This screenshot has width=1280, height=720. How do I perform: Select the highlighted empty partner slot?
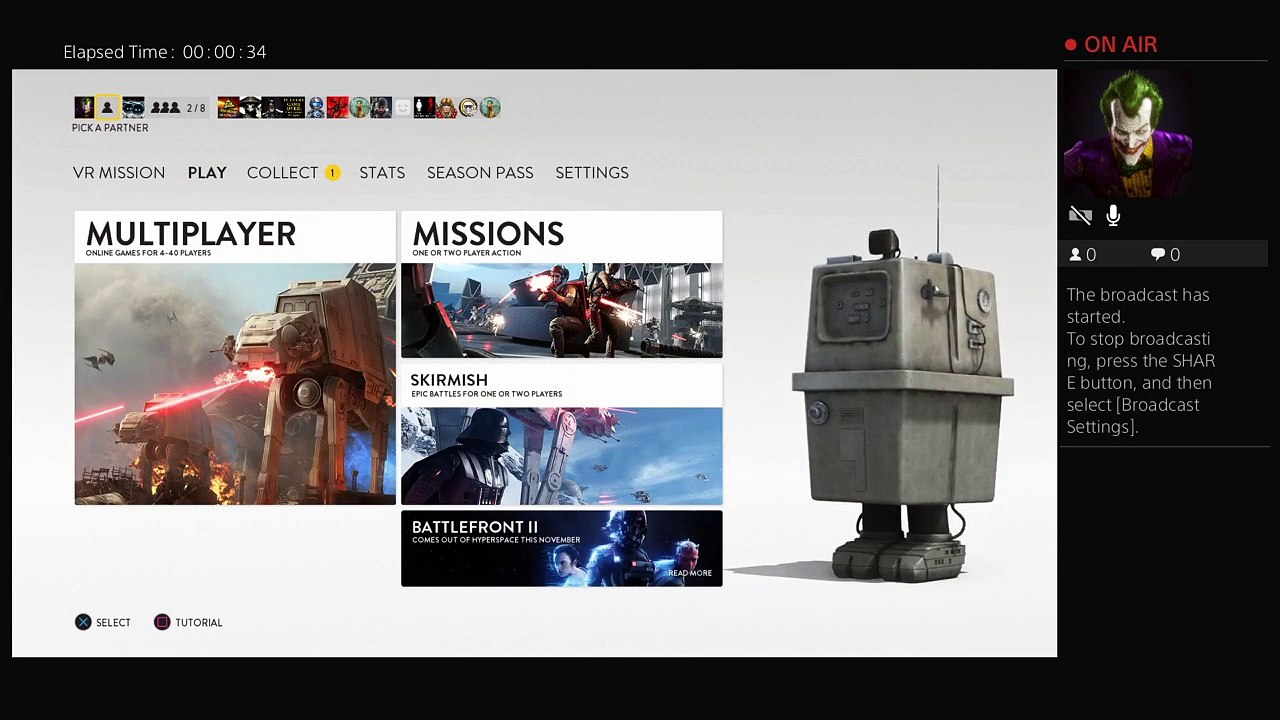click(107, 107)
